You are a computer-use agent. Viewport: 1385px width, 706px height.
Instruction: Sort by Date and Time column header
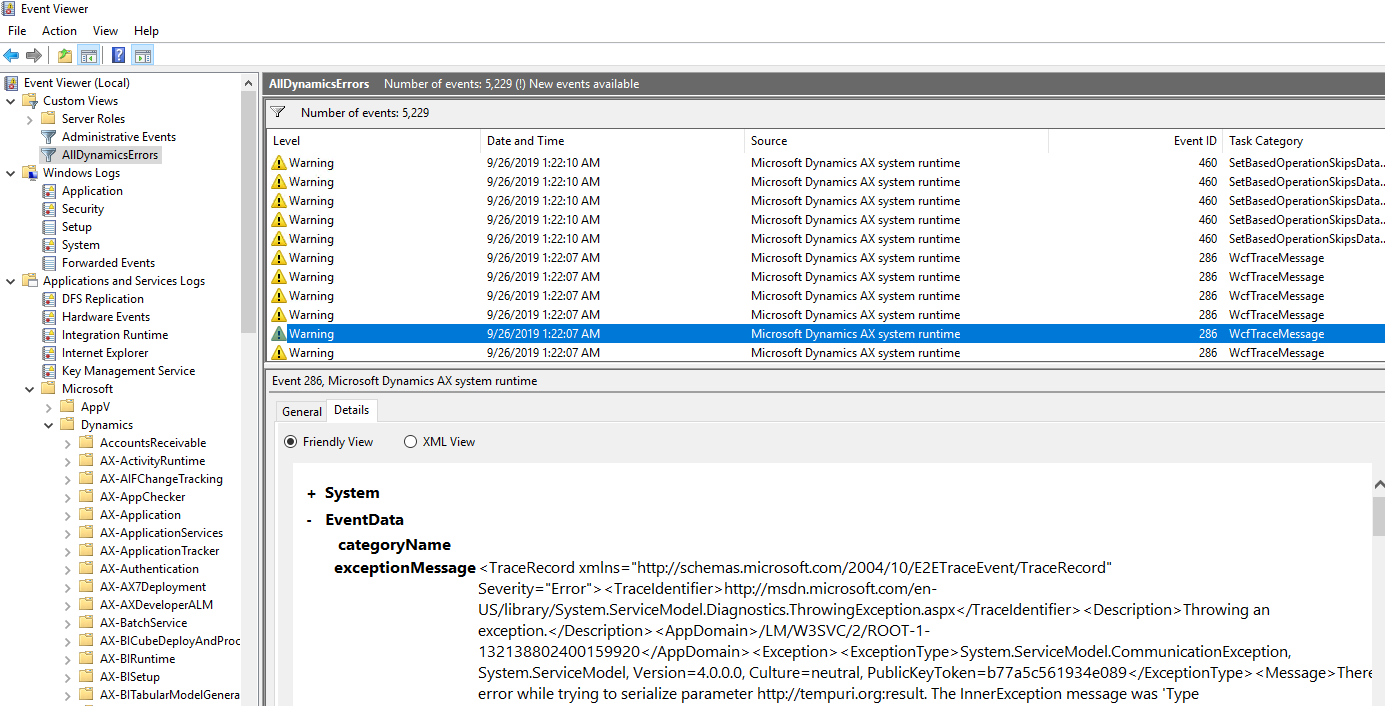613,141
